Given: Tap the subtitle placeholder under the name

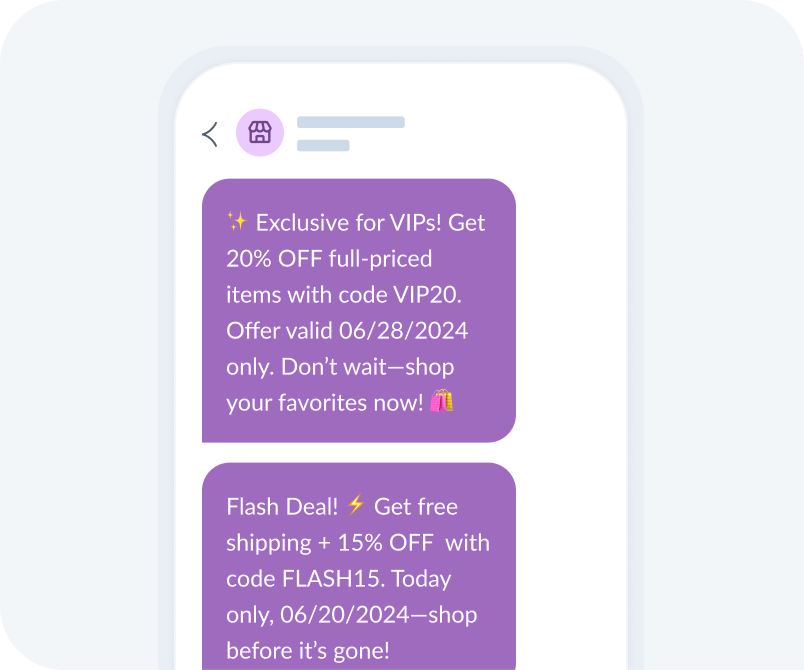Looking at the screenshot, I should click(322, 146).
